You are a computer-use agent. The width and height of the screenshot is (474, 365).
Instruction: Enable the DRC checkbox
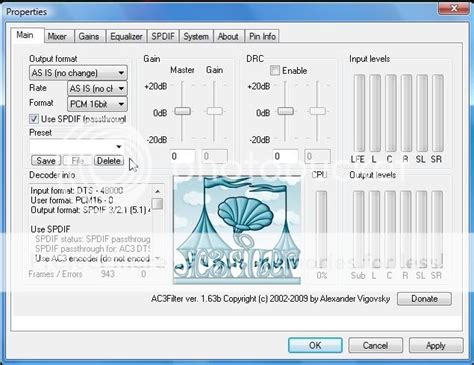(275, 70)
